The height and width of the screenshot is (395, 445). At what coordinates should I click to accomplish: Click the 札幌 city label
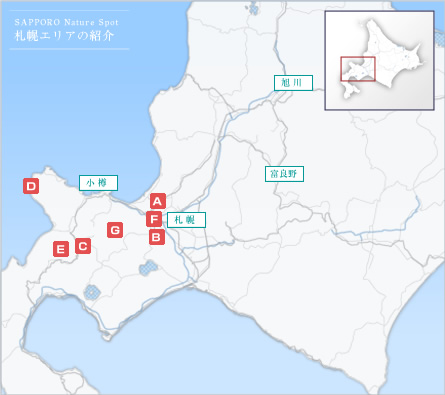[186, 220]
